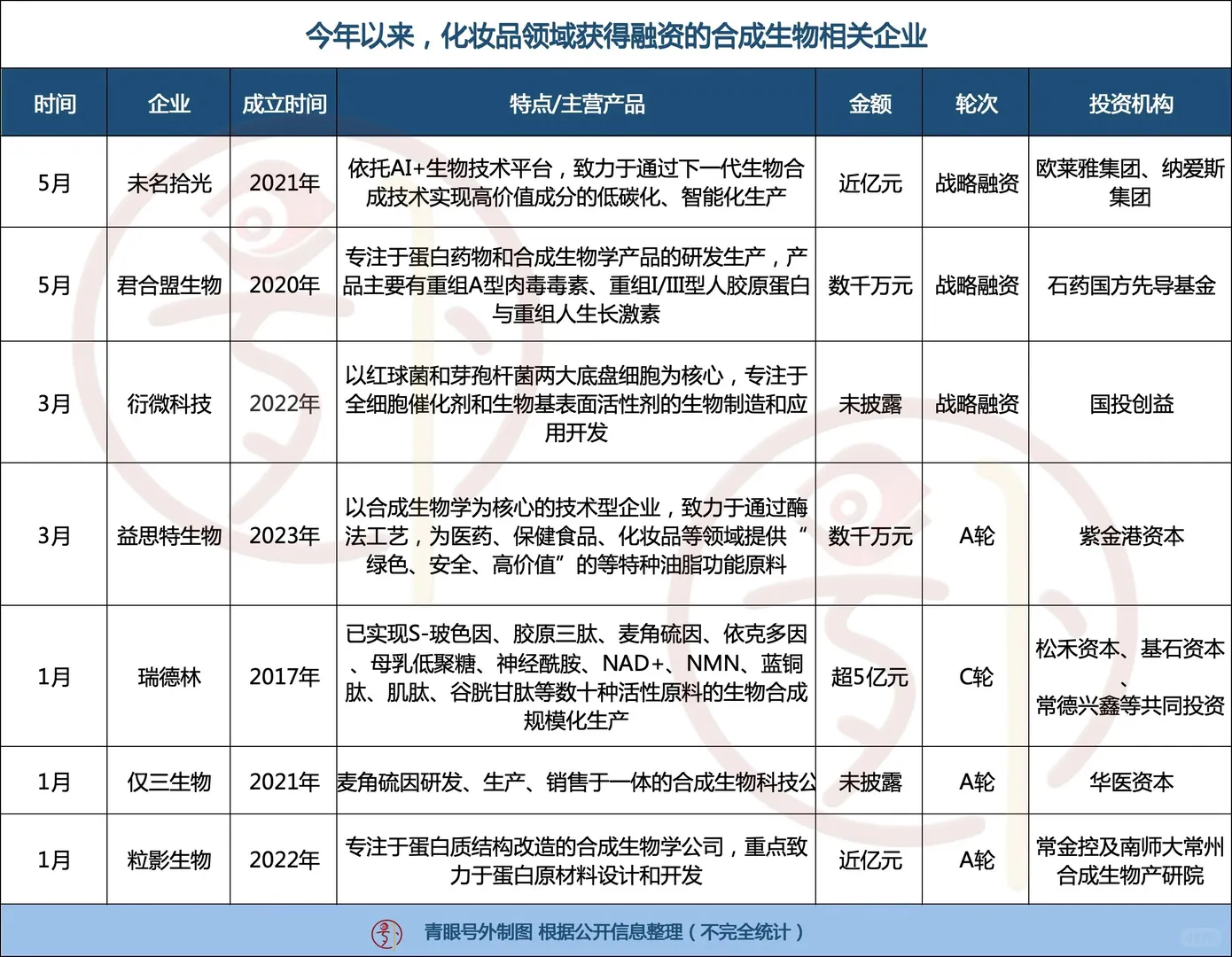Click the company name 未名拾光
1232x957 pixels.
[168, 182]
